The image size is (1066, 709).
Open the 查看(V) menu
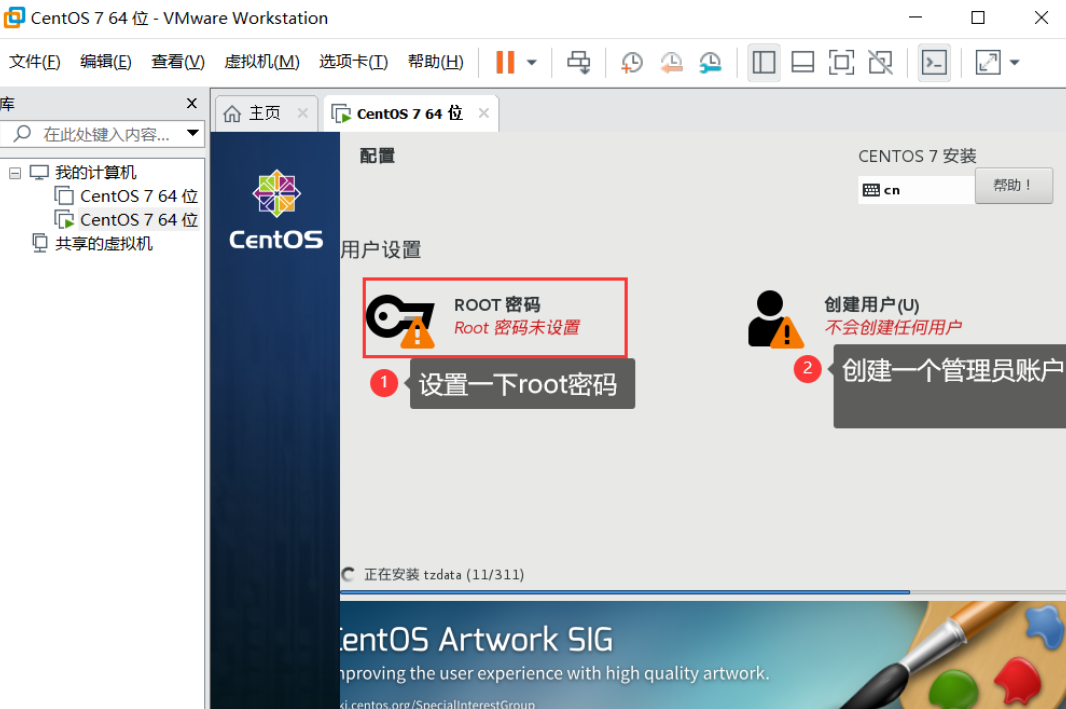click(x=177, y=62)
